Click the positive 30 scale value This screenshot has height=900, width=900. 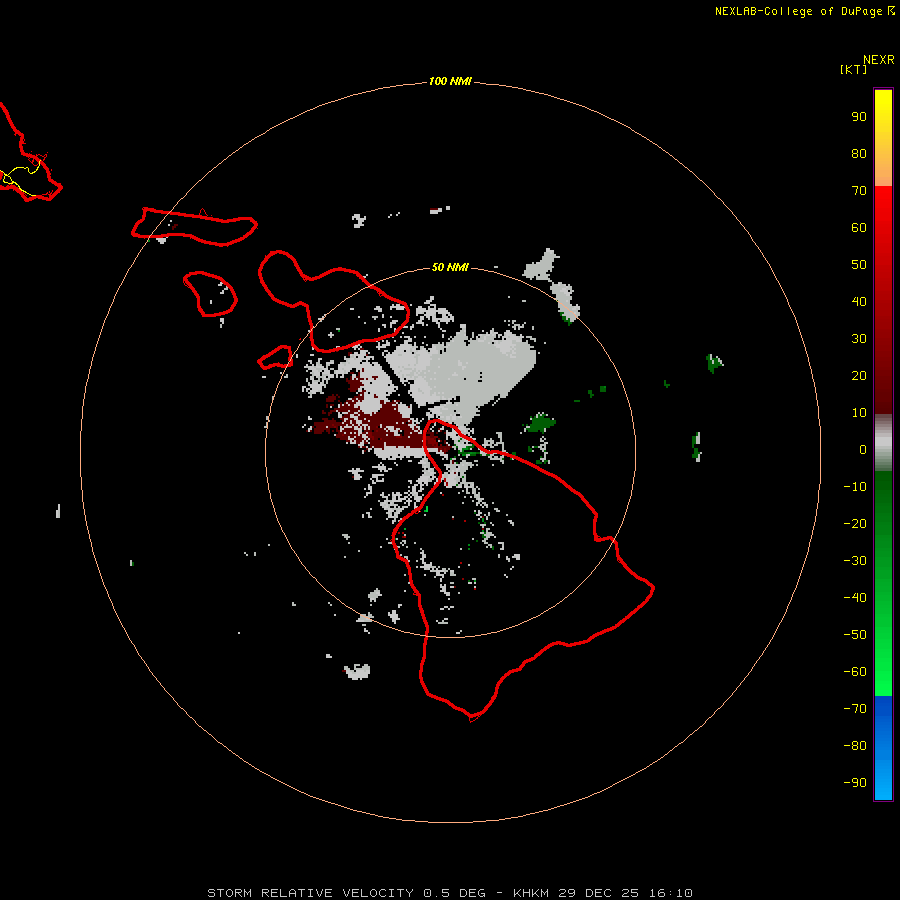point(859,339)
